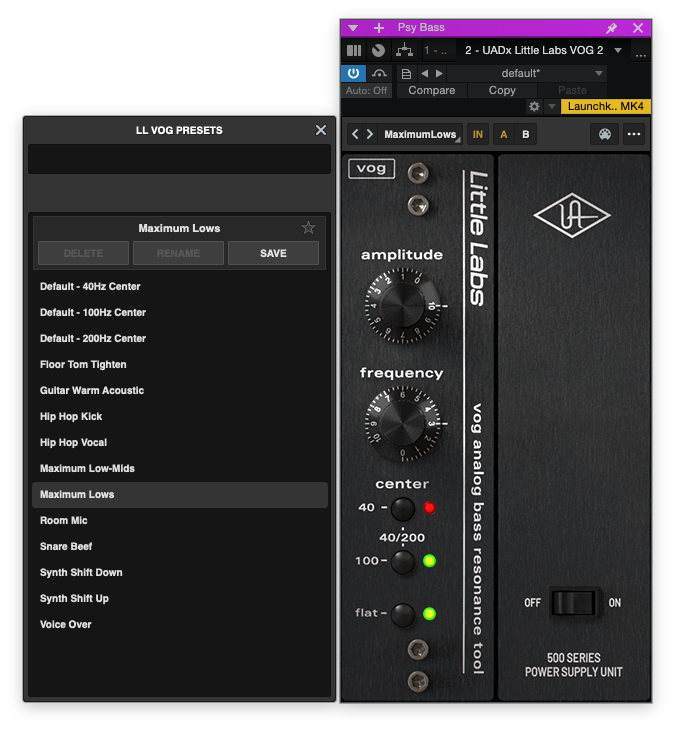
Task: Select insert slot 1 tab
Action: point(436,50)
